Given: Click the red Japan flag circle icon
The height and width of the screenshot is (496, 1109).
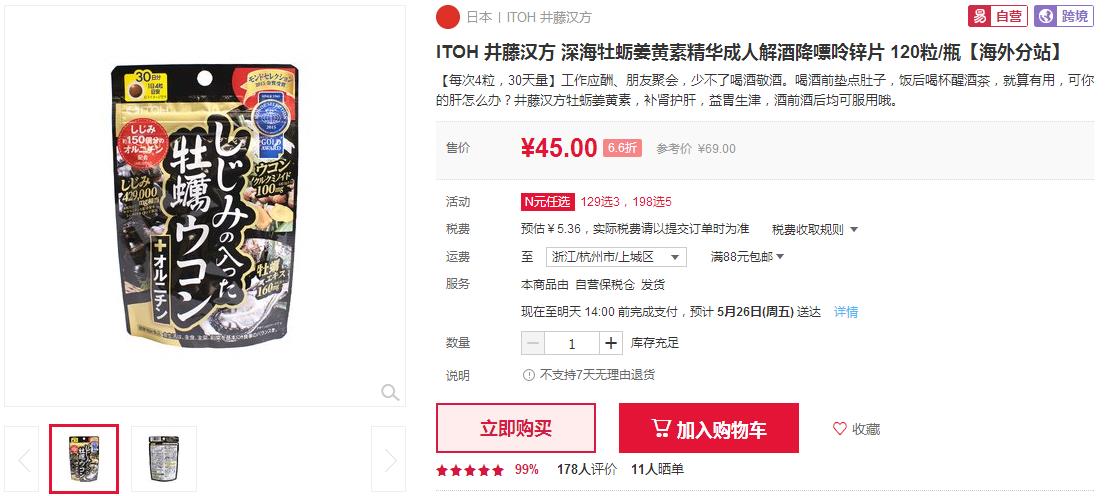Looking at the screenshot, I should pos(448,17).
